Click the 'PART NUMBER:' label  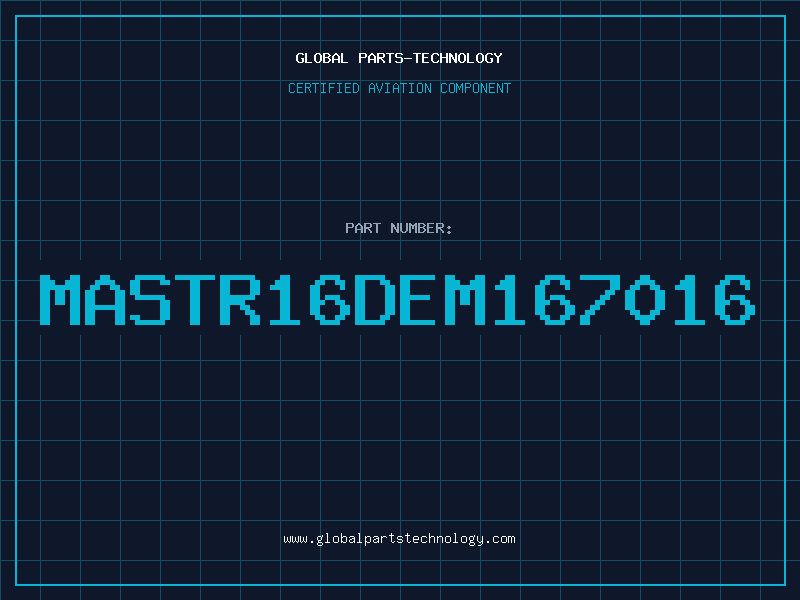tap(399, 228)
